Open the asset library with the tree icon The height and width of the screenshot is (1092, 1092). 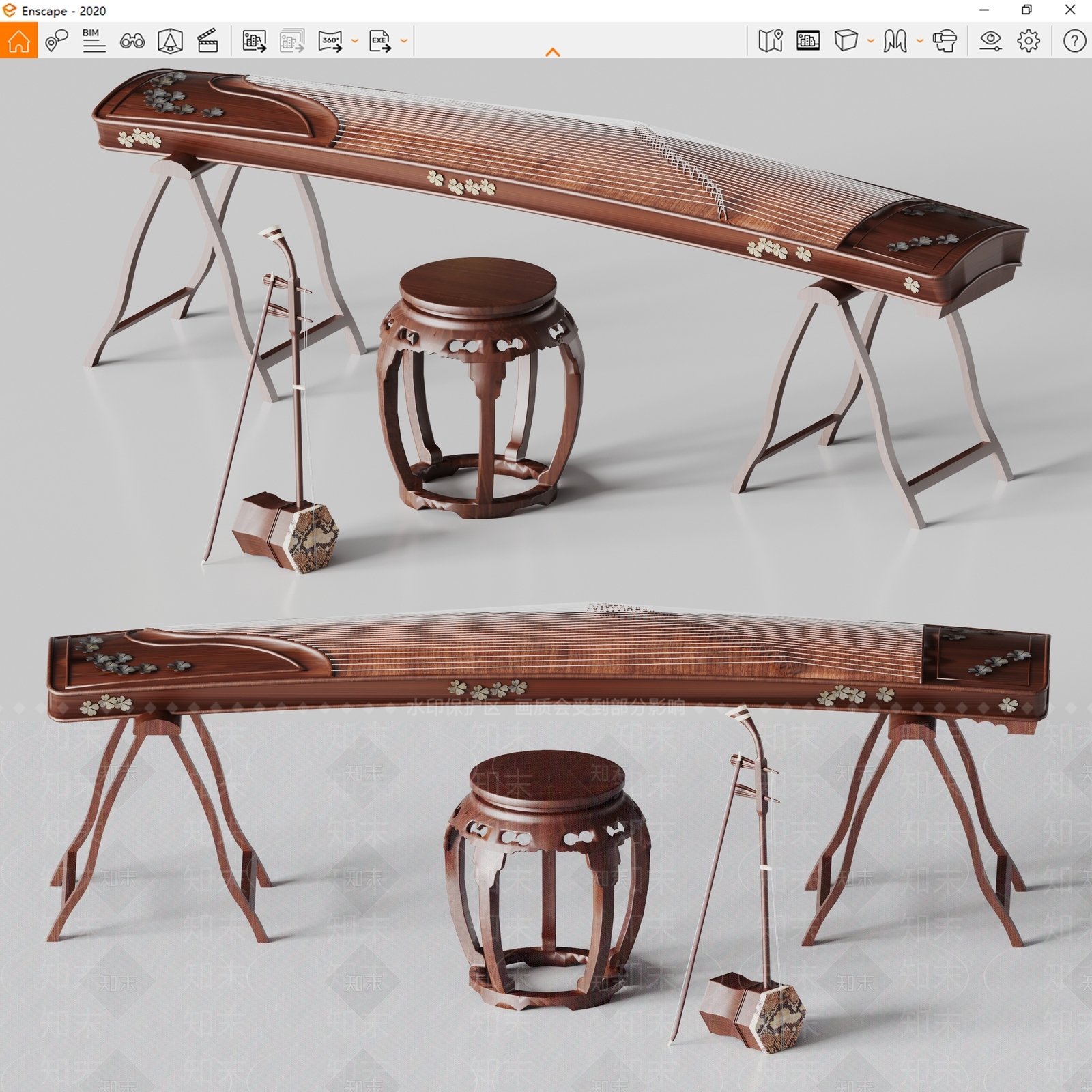point(170,41)
